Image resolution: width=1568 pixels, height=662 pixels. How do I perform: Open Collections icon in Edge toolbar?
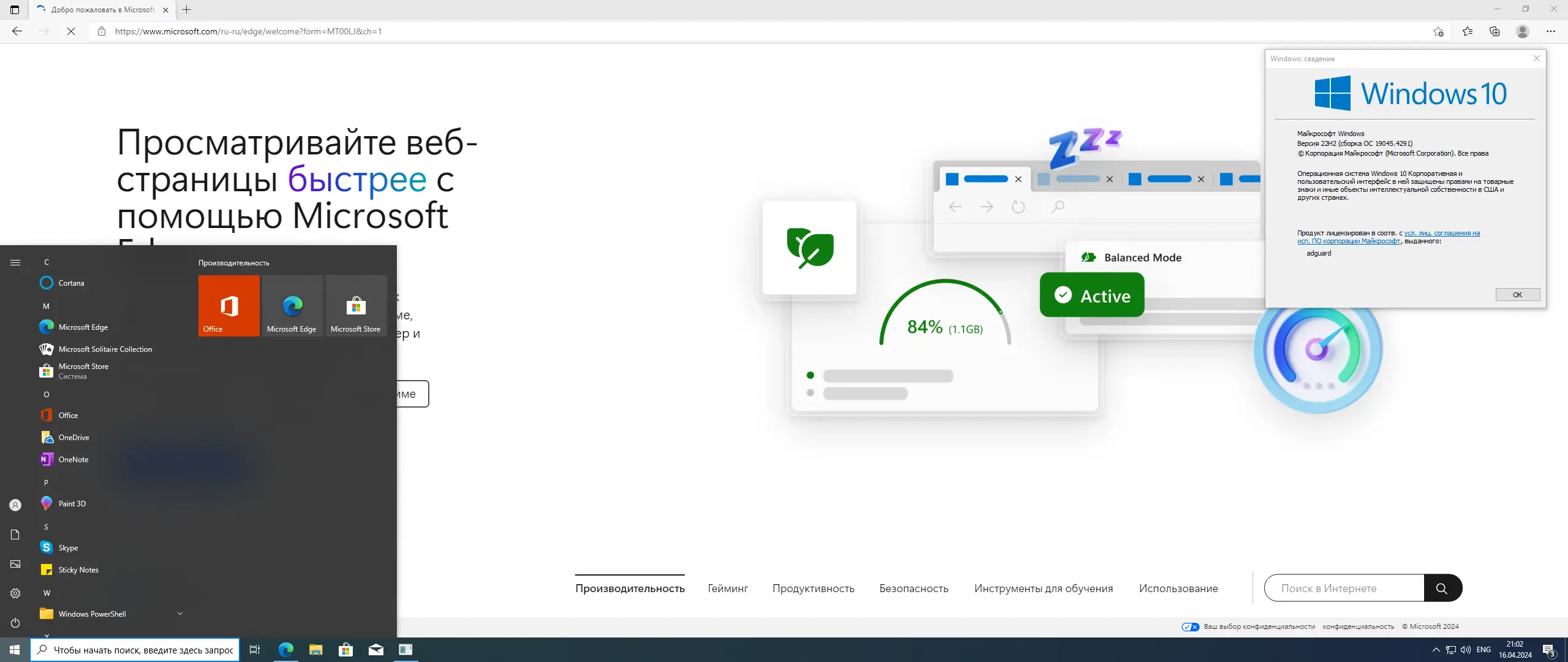coord(1494,31)
